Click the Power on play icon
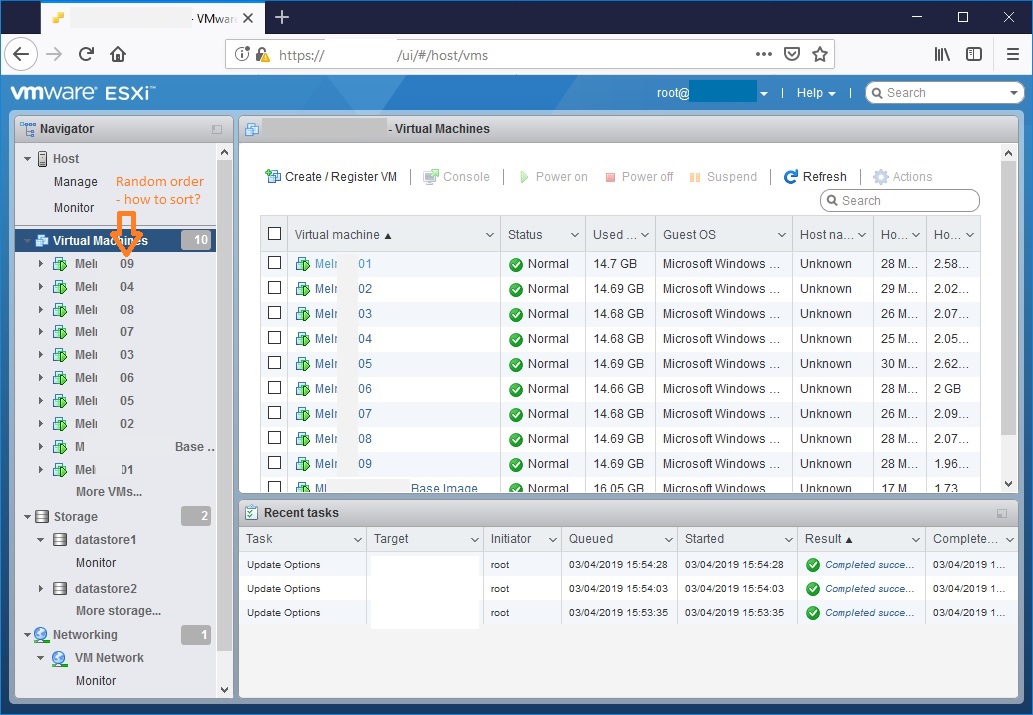The width and height of the screenshot is (1033, 715). click(x=524, y=177)
